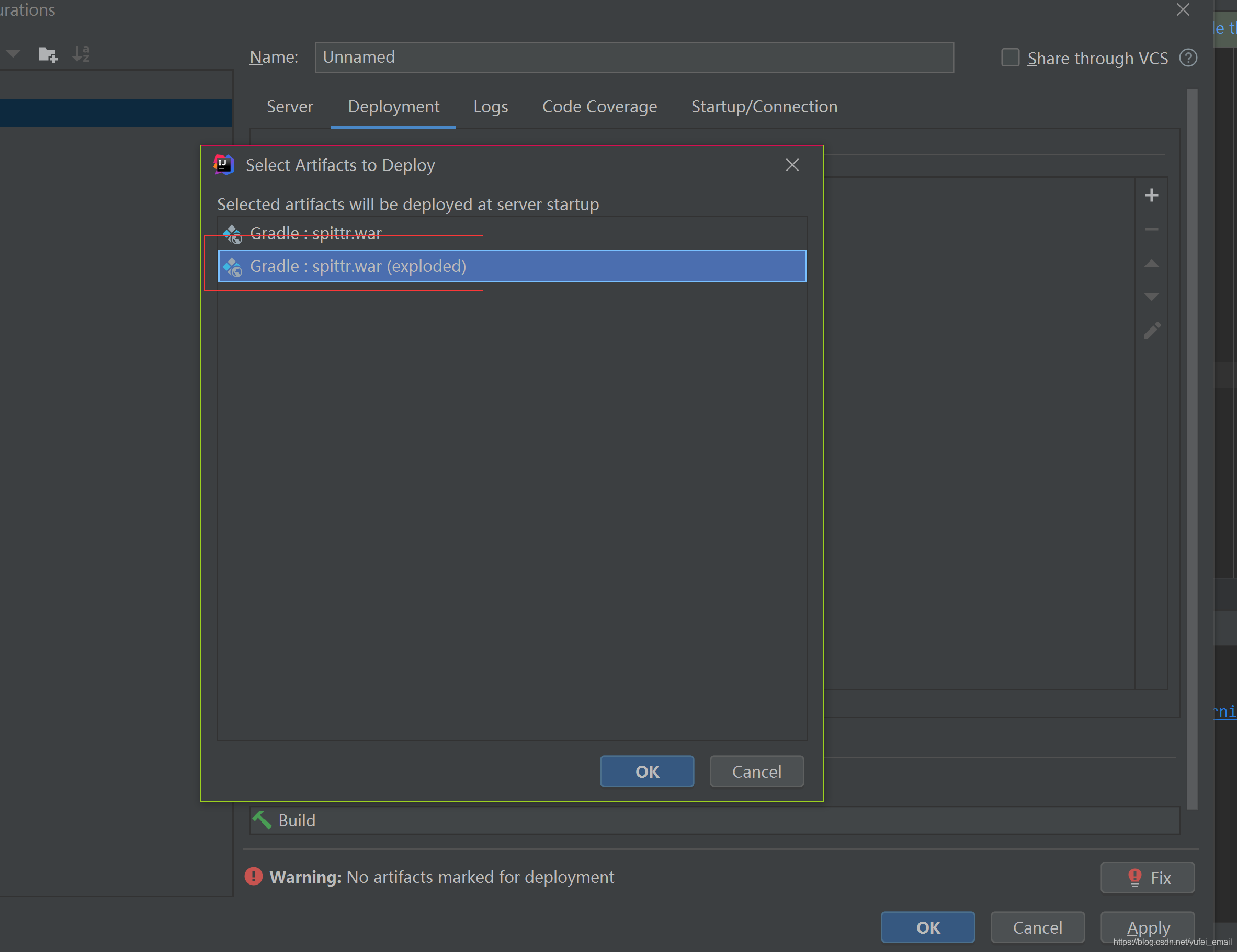
Task: Open the Startup/Connection tab
Action: click(x=764, y=107)
